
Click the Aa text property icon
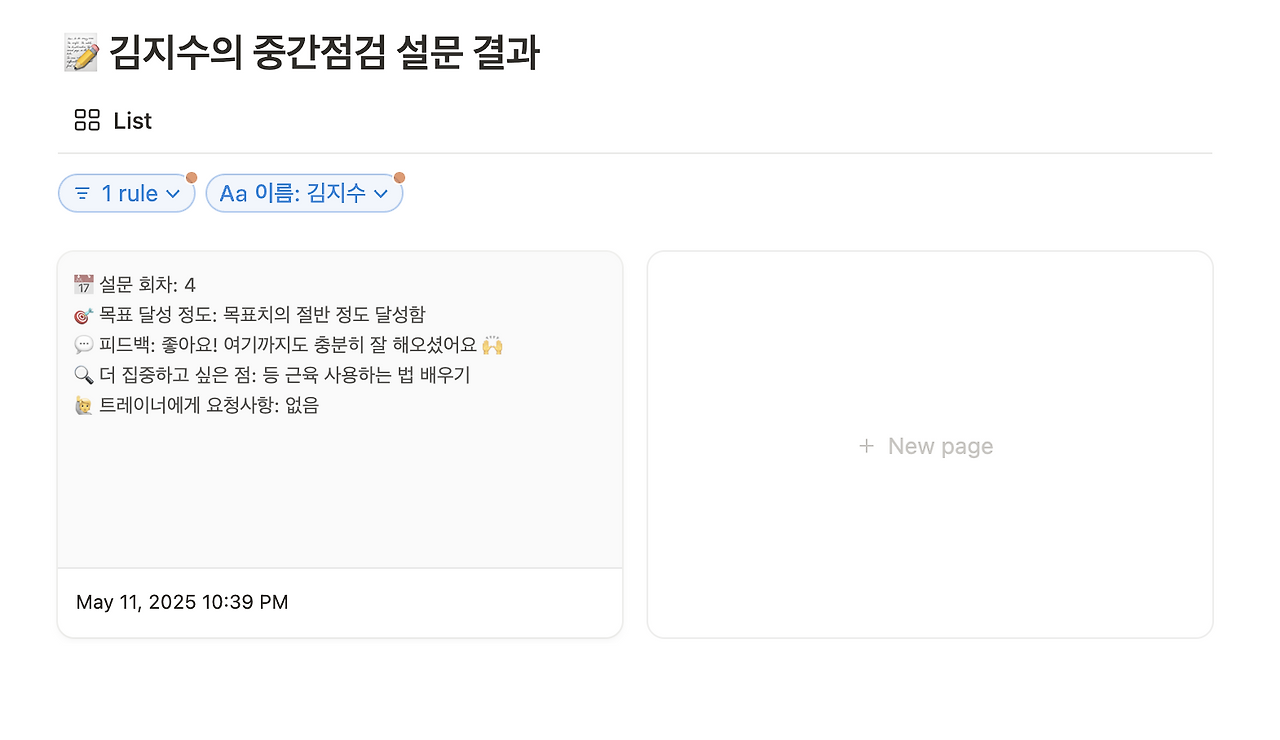pyautogui.click(x=233, y=194)
